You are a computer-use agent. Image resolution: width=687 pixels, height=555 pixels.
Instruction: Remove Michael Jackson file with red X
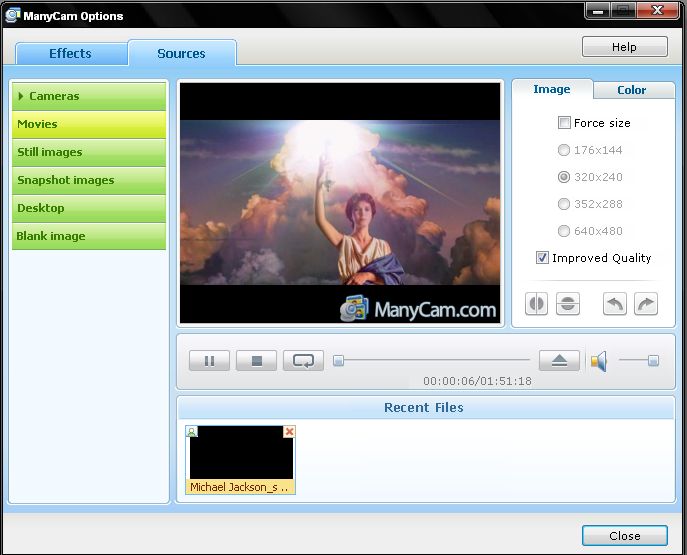289,431
